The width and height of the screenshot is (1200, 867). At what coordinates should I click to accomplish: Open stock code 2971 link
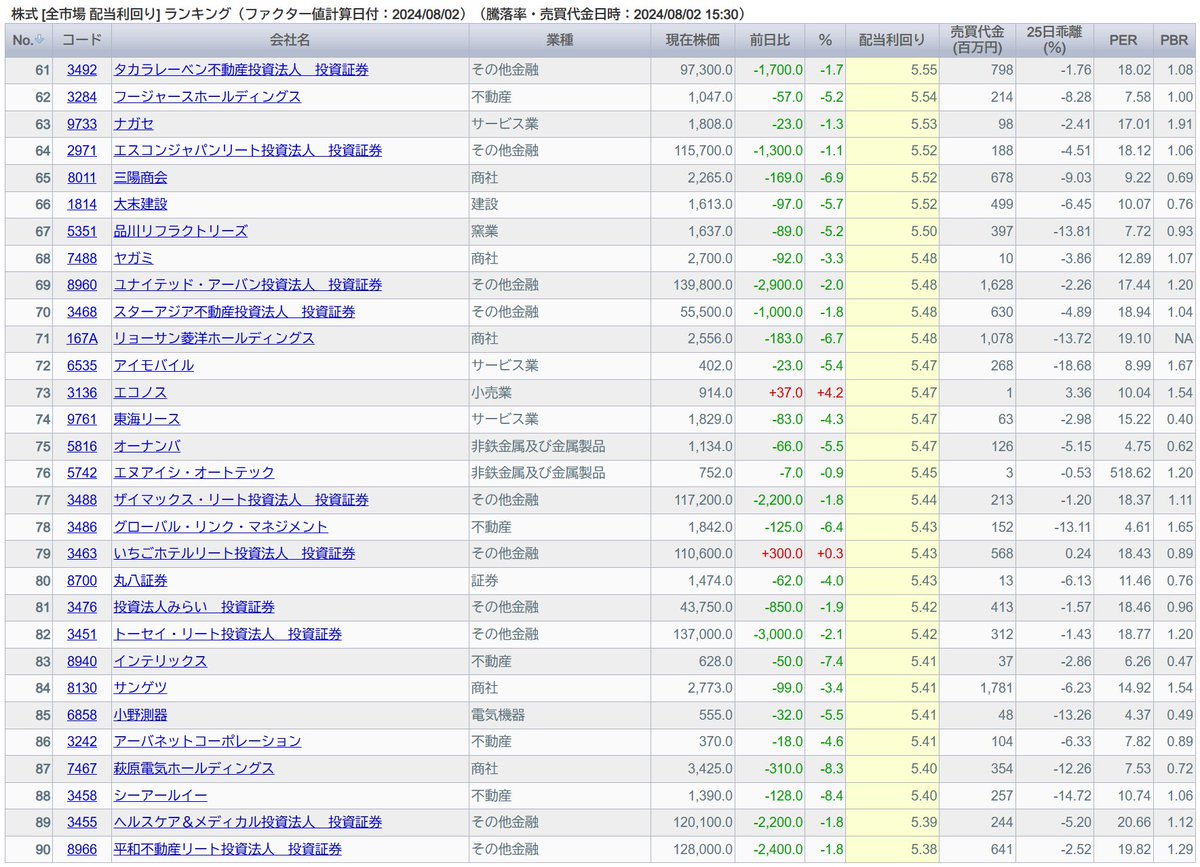pos(82,151)
